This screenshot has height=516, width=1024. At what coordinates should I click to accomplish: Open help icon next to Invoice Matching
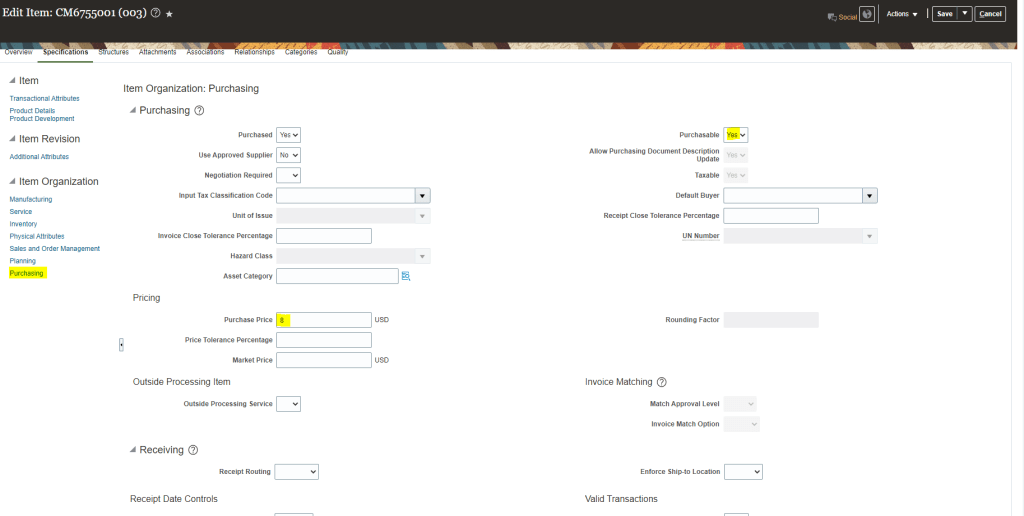click(x=661, y=382)
